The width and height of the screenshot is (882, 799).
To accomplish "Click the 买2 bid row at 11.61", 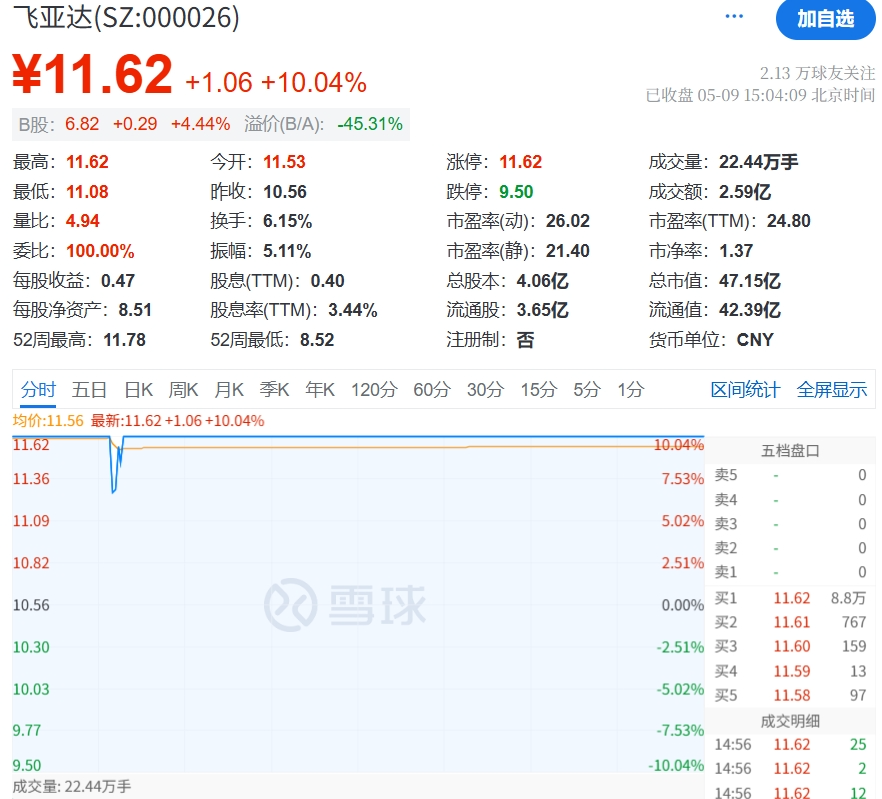I will tap(790, 622).
